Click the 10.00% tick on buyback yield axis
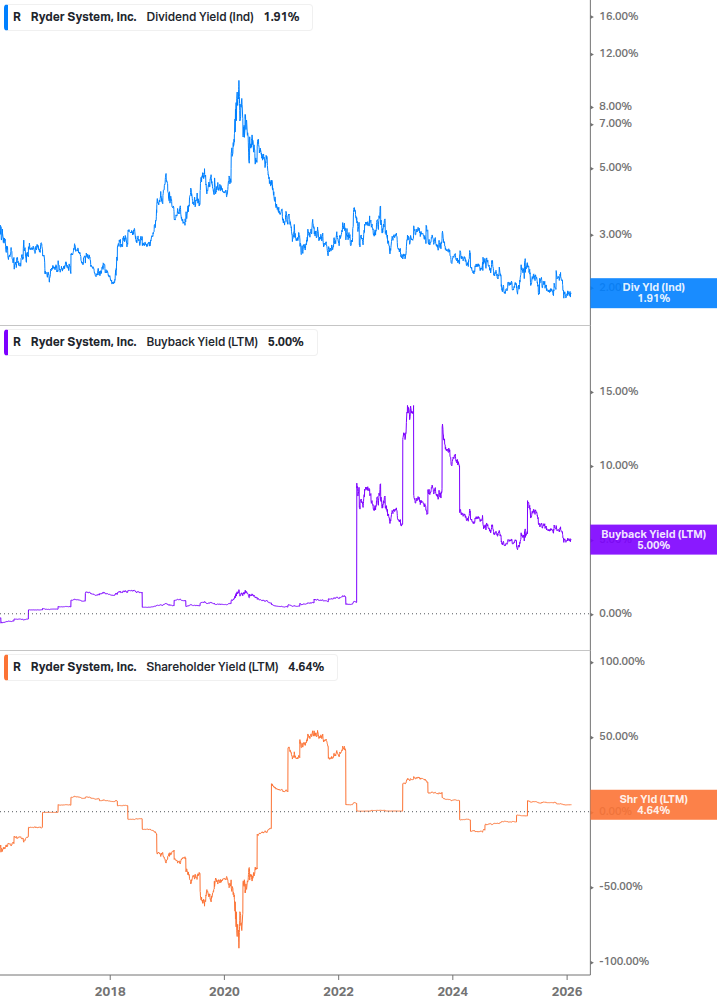717x1005 pixels. [618, 466]
